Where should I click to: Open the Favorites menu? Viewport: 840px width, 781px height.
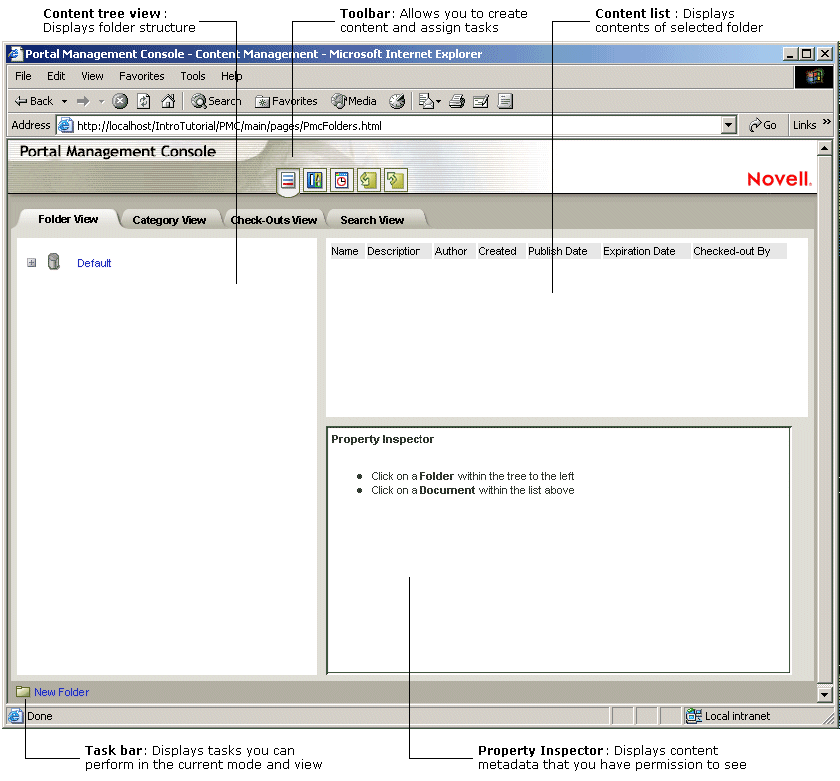click(141, 76)
